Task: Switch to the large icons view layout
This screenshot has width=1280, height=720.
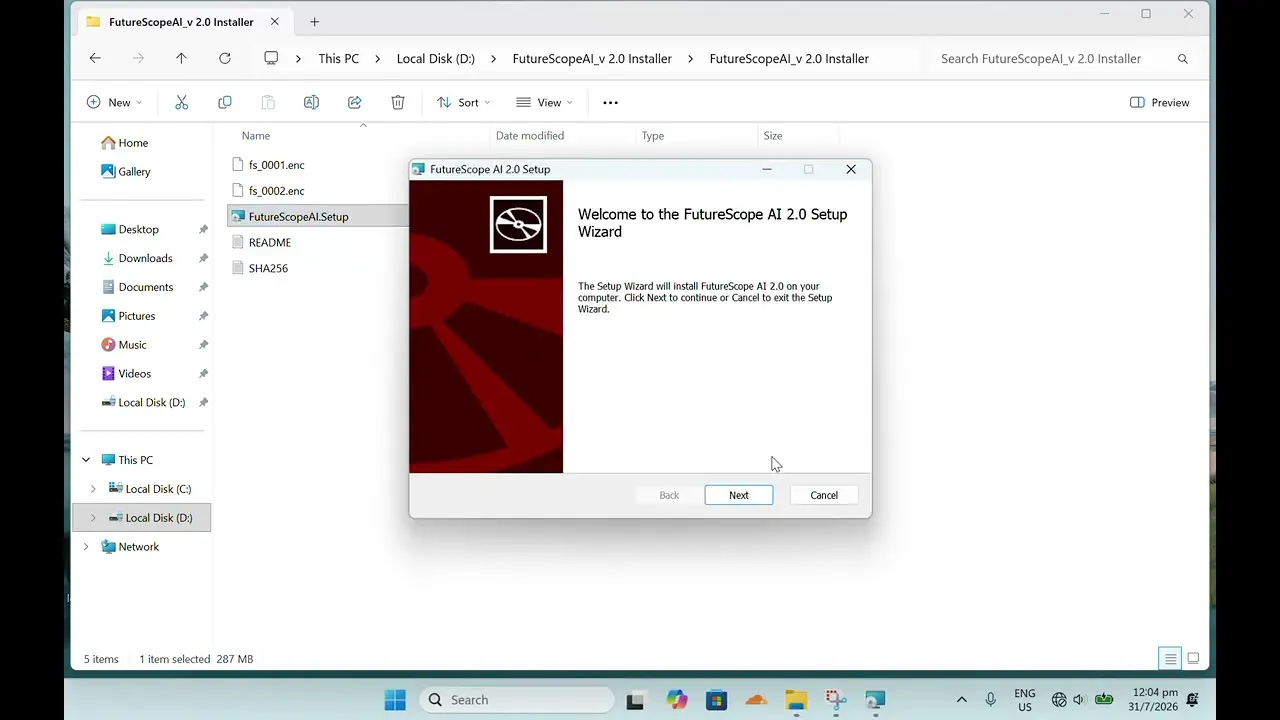Action: (x=1193, y=659)
